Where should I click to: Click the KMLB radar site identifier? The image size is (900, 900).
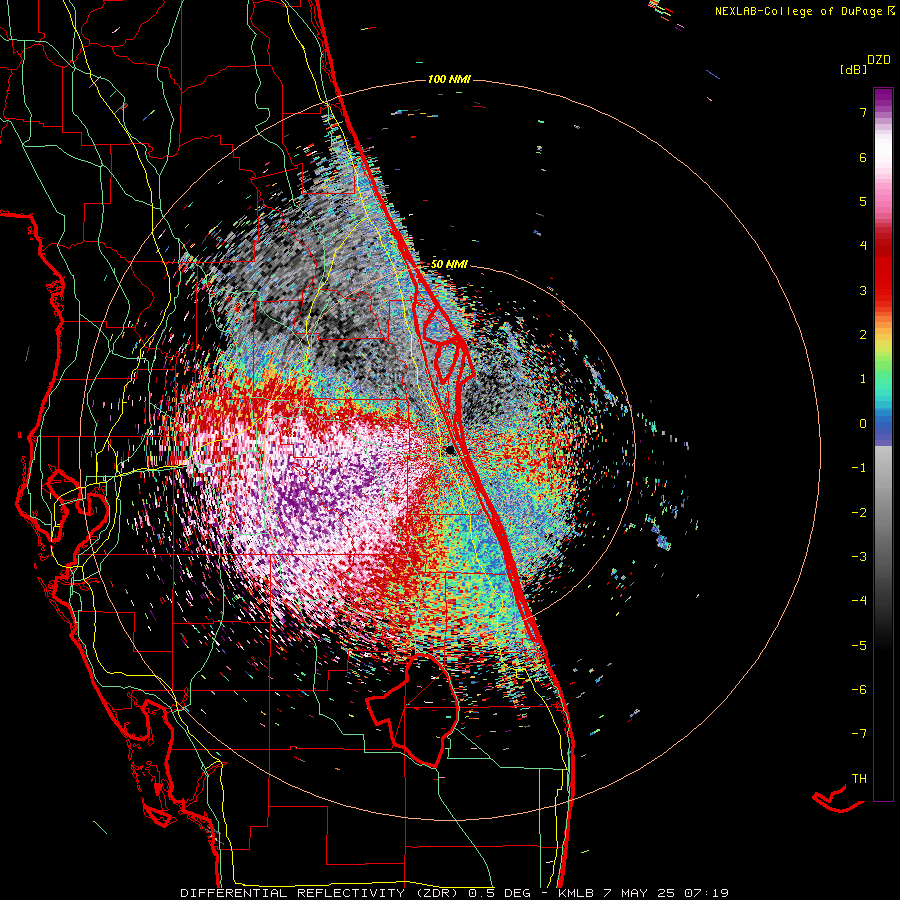click(576, 893)
